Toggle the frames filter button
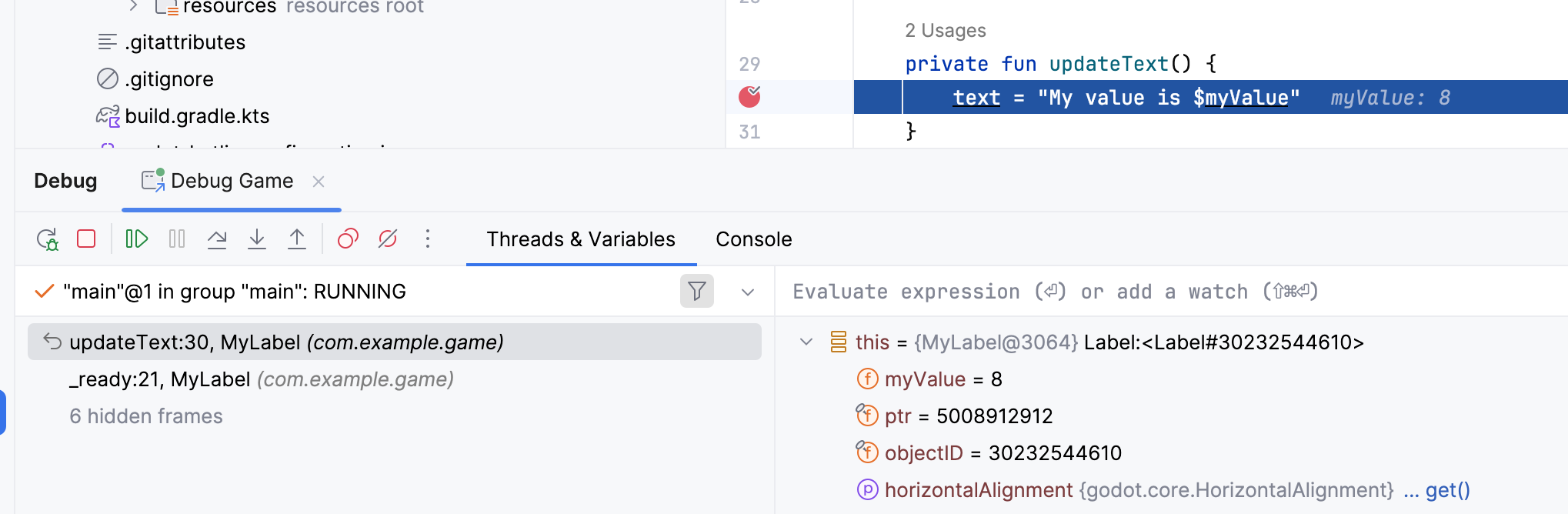Image resolution: width=1568 pixels, height=514 pixels. [x=697, y=291]
